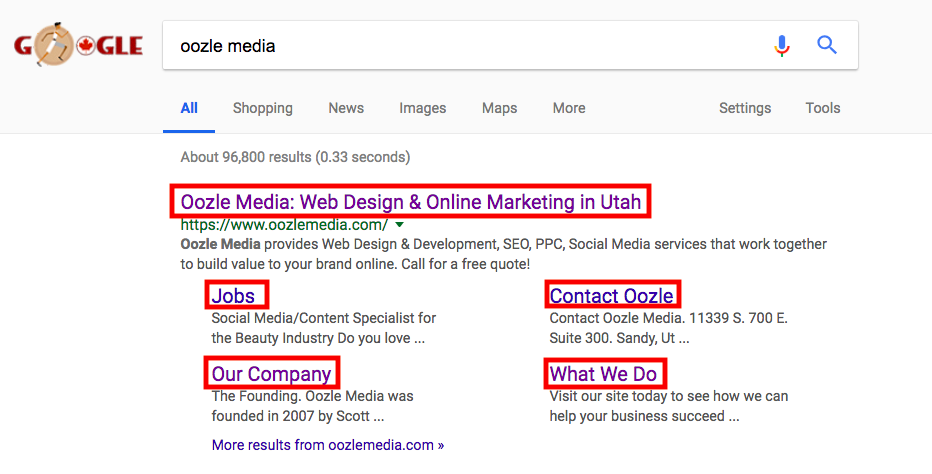Visit the Contact Oozle sitelink
Screen dimensions: 932x474
pyautogui.click(x=612, y=296)
